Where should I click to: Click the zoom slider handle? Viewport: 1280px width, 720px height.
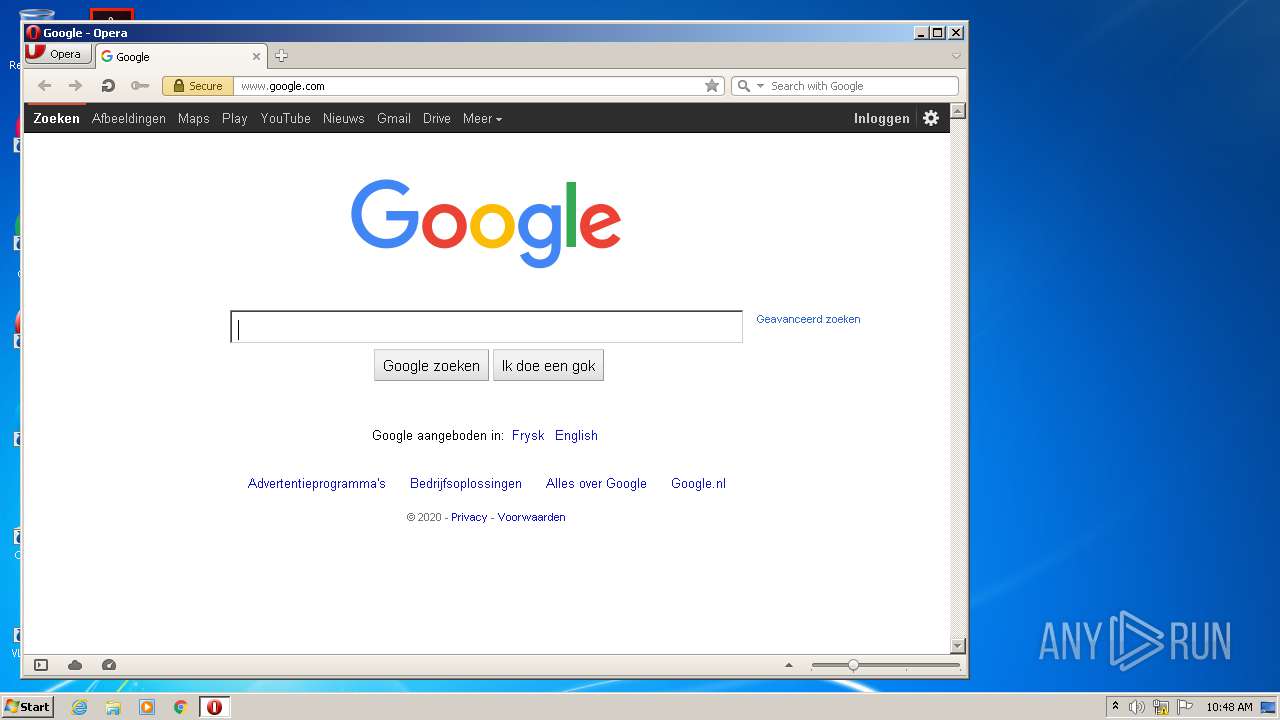click(x=853, y=665)
